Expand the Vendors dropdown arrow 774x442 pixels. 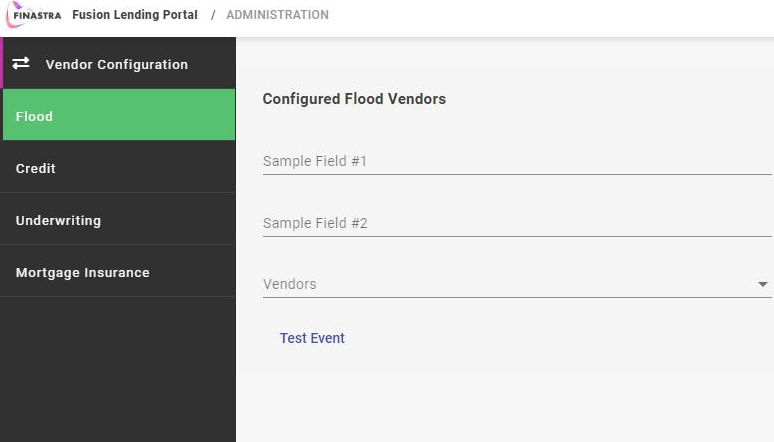(x=763, y=285)
